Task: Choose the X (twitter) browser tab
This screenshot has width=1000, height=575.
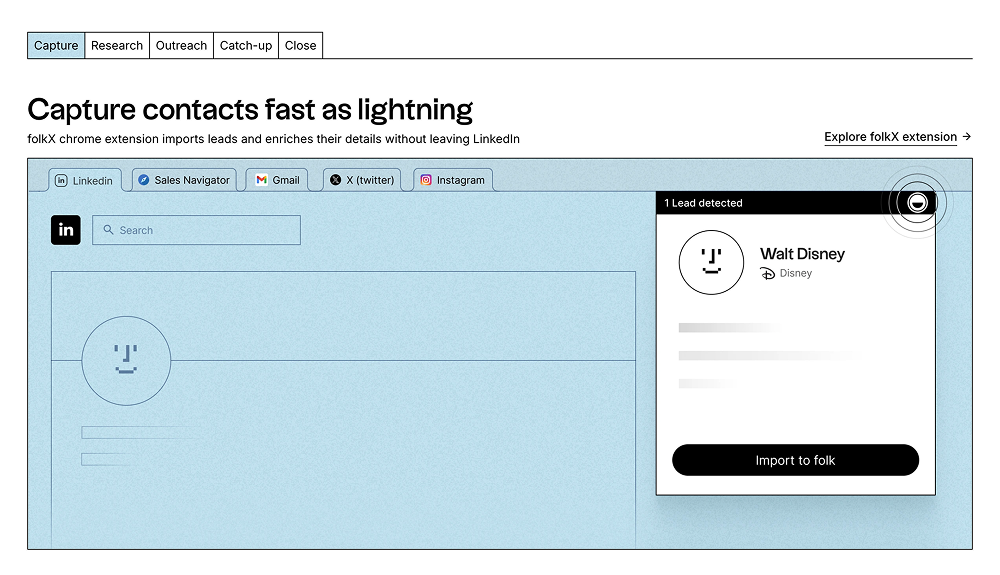Action: (x=362, y=180)
